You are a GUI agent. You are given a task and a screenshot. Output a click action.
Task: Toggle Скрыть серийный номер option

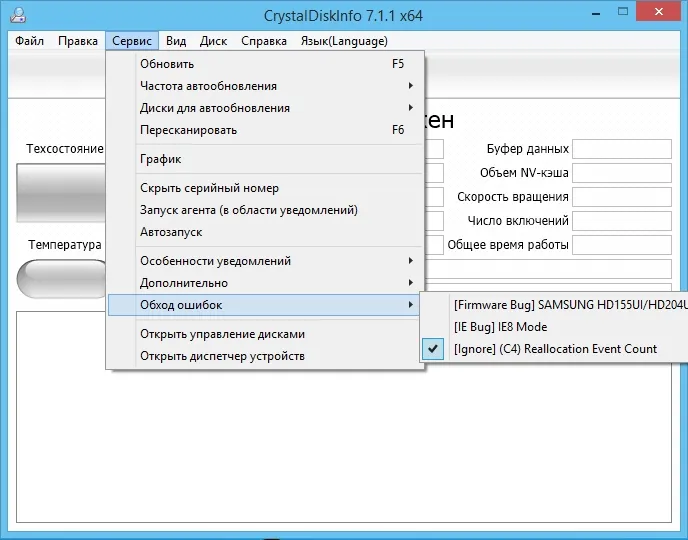[x=265, y=188]
